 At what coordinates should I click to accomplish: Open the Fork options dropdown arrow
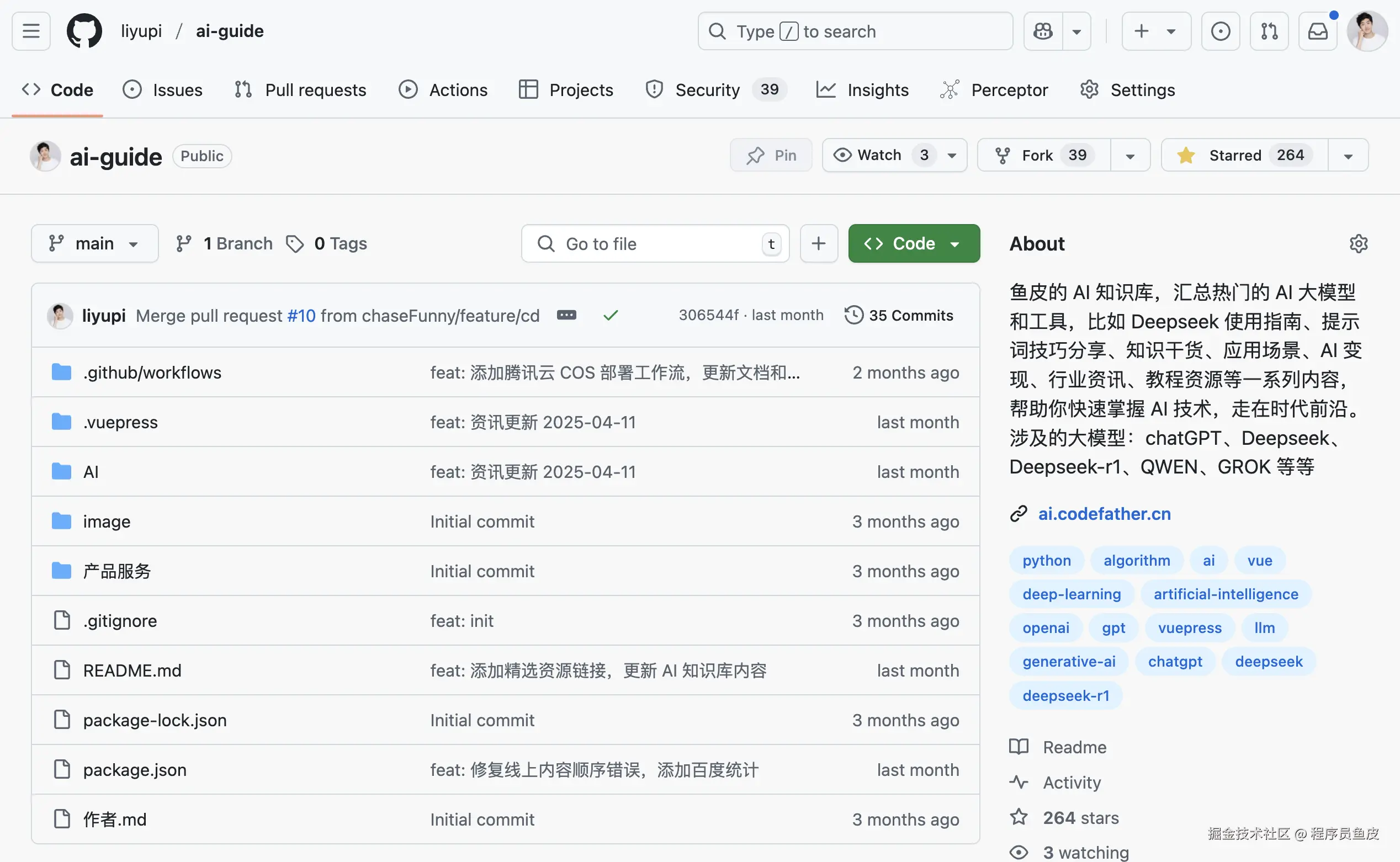click(1129, 156)
